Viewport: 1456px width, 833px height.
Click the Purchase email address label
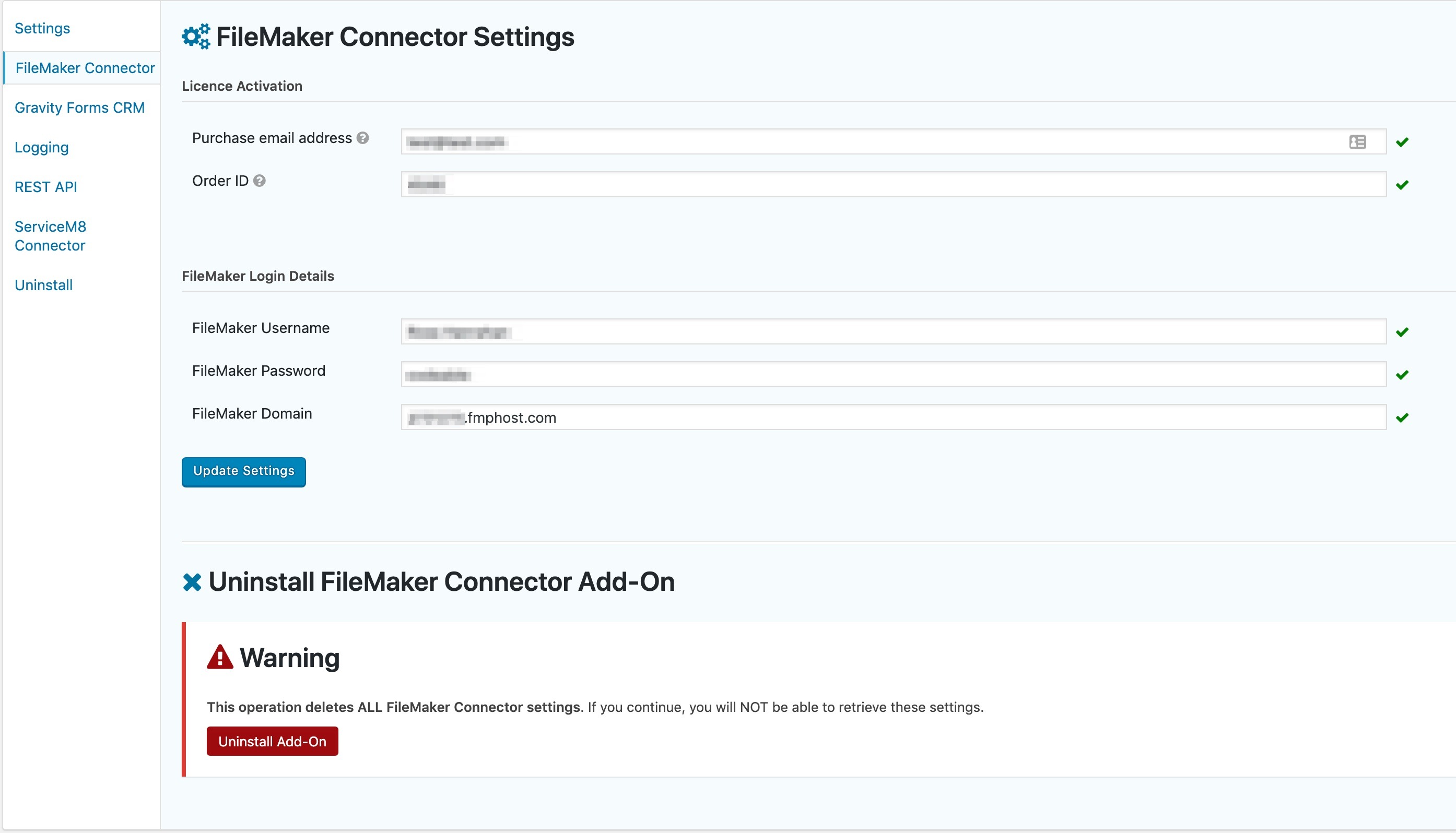click(272, 138)
